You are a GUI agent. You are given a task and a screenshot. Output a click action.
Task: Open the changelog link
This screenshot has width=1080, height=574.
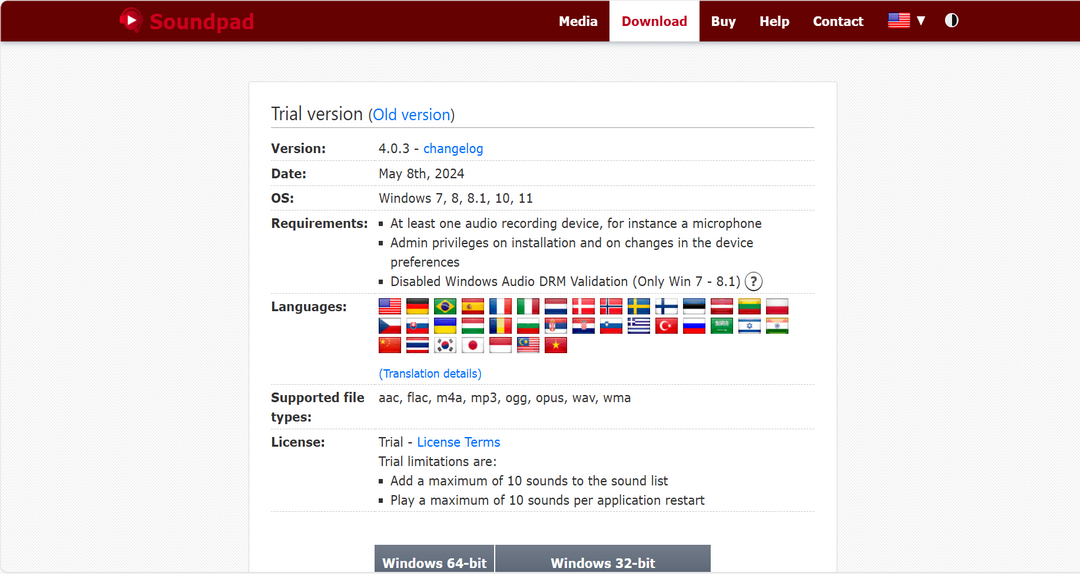coord(453,148)
